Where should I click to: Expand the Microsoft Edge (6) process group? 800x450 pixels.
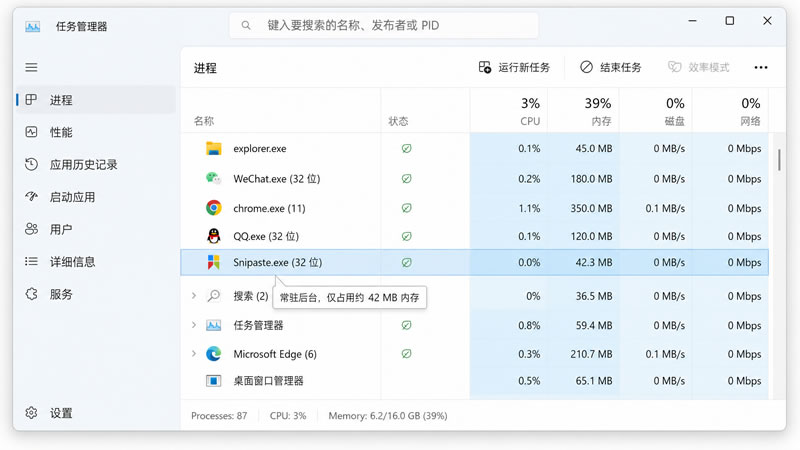(194, 354)
